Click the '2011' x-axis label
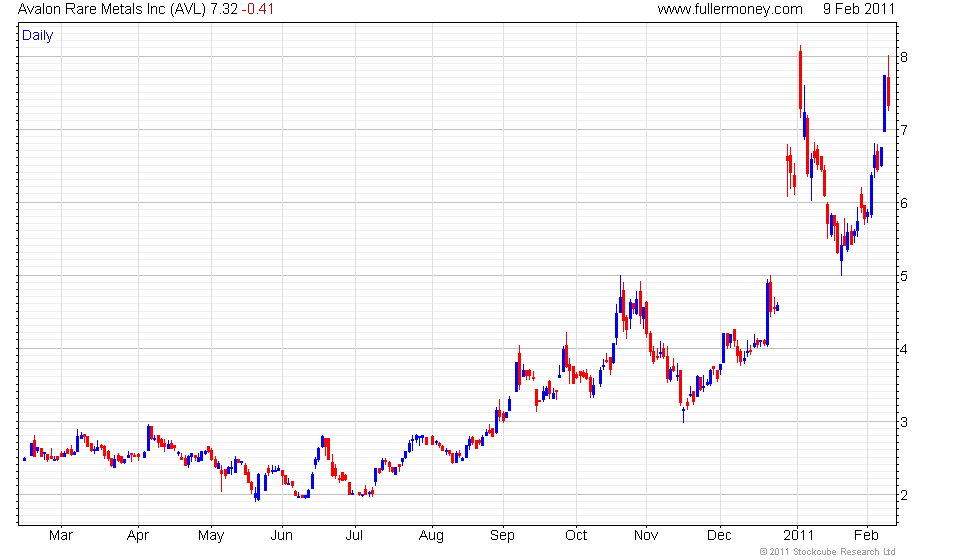980x560 pixels. (x=799, y=536)
